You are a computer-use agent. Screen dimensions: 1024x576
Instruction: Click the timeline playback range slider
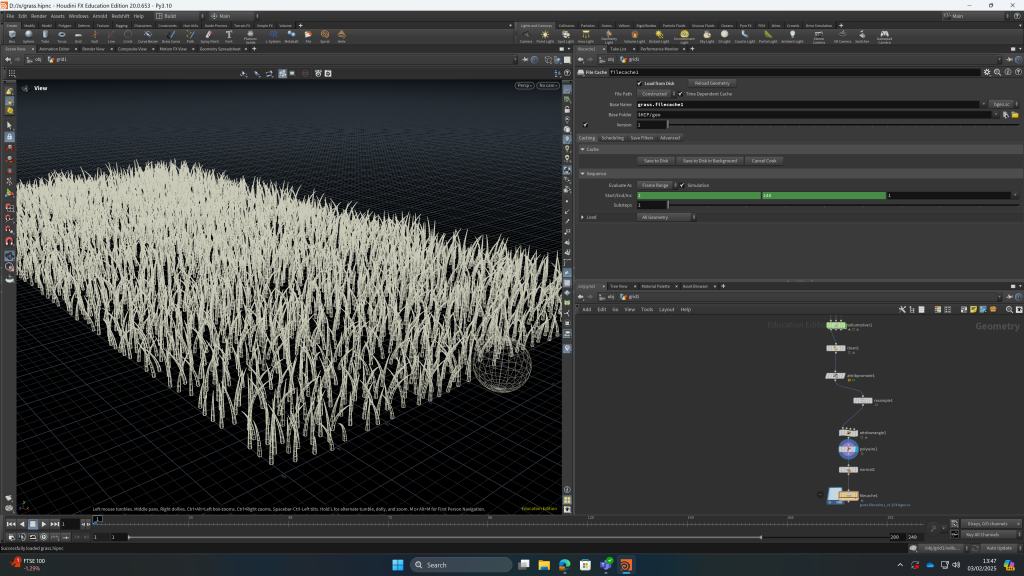[445, 537]
